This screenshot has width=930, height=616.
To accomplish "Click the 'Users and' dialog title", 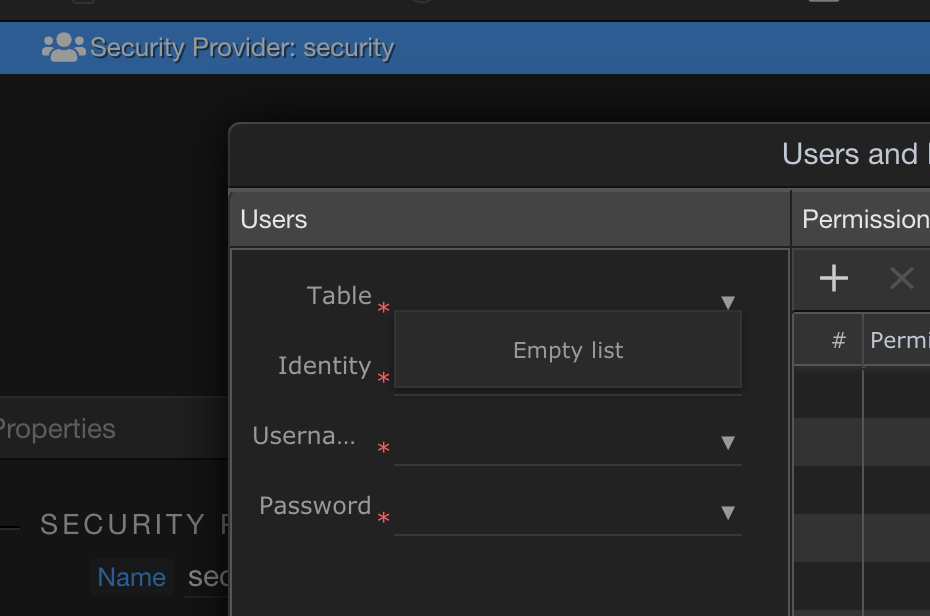I will tap(850, 154).
